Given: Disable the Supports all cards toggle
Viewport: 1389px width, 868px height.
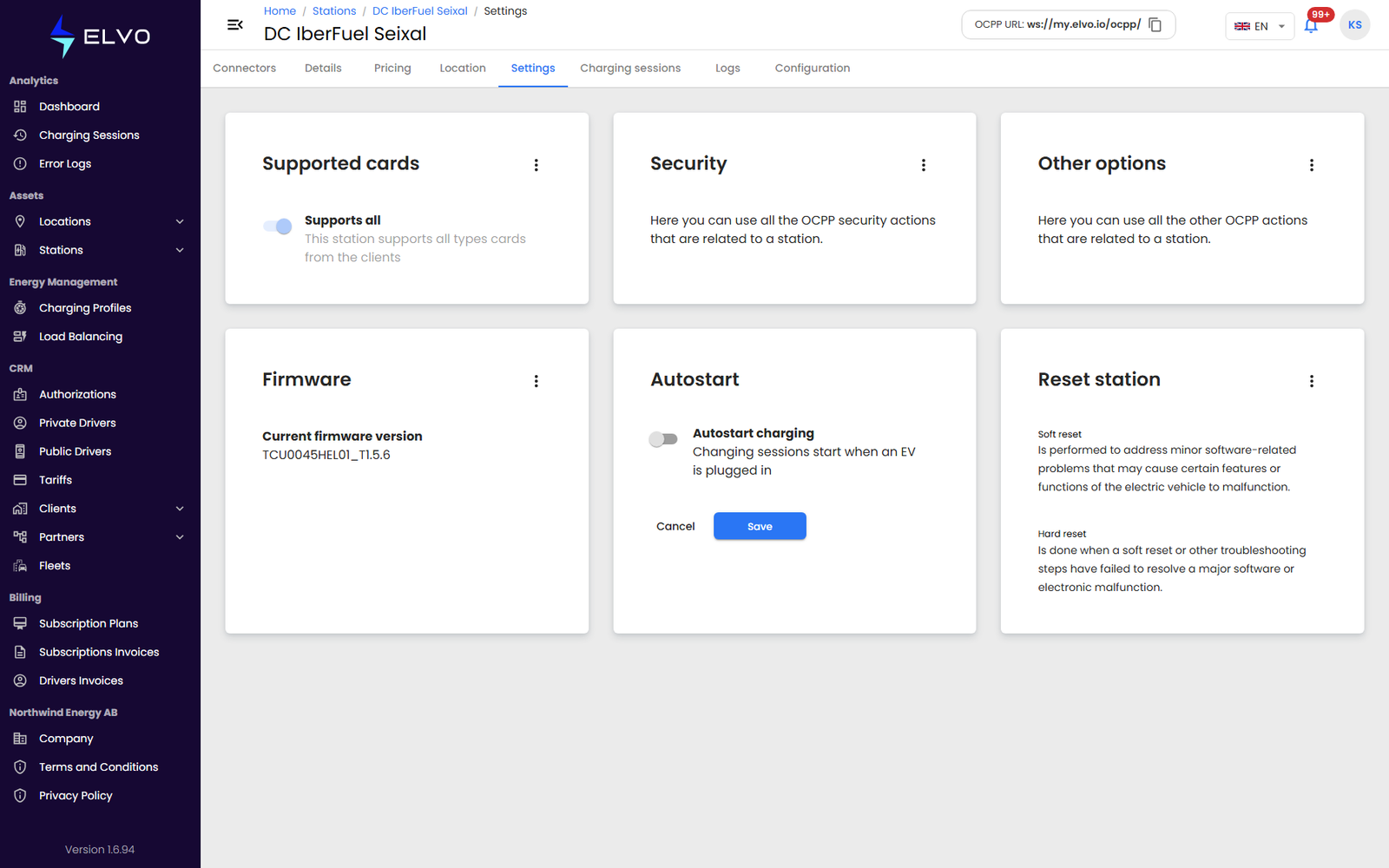Looking at the screenshot, I should click(278, 227).
